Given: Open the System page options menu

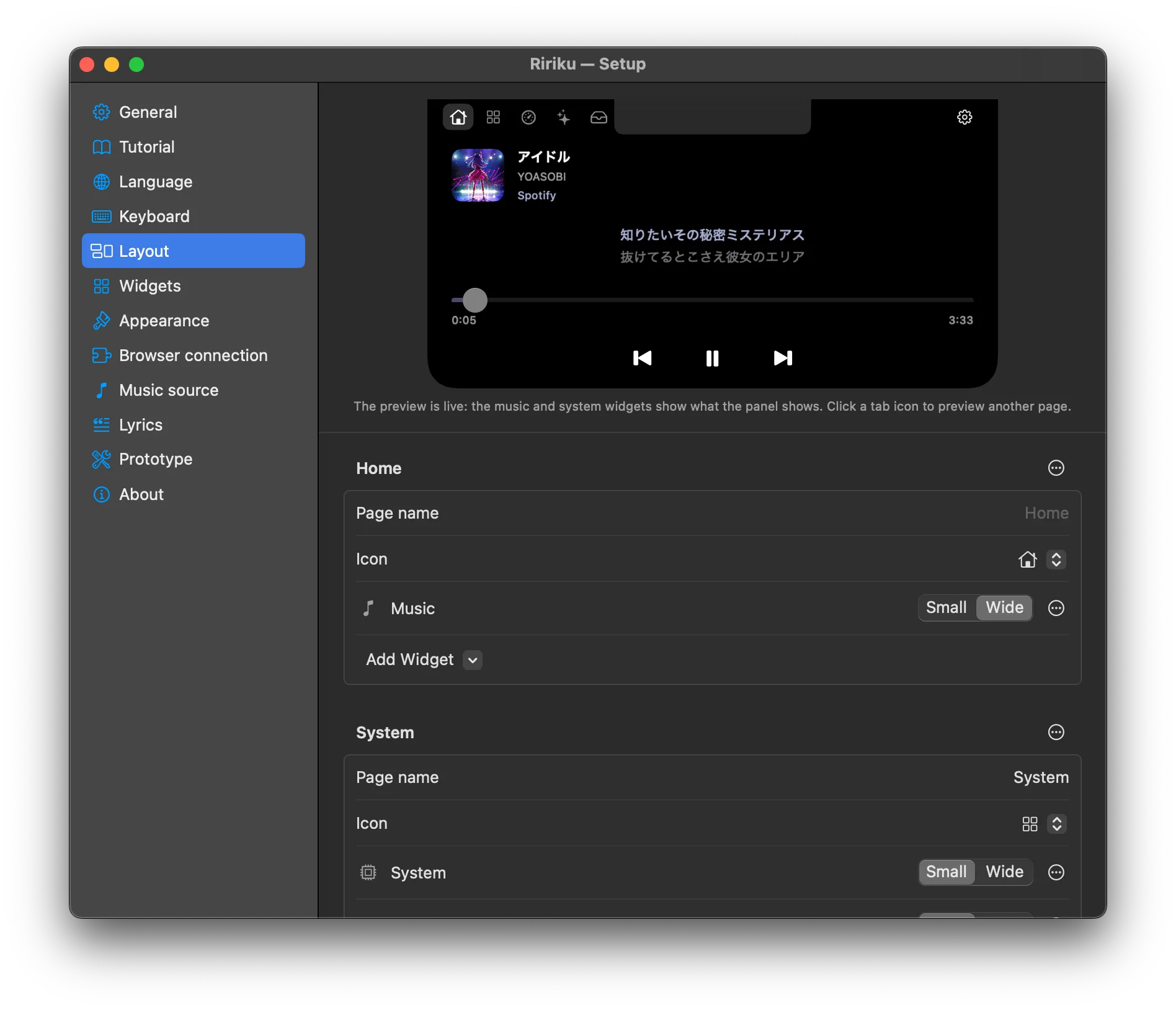Looking at the screenshot, I should tap(1056, 732).
